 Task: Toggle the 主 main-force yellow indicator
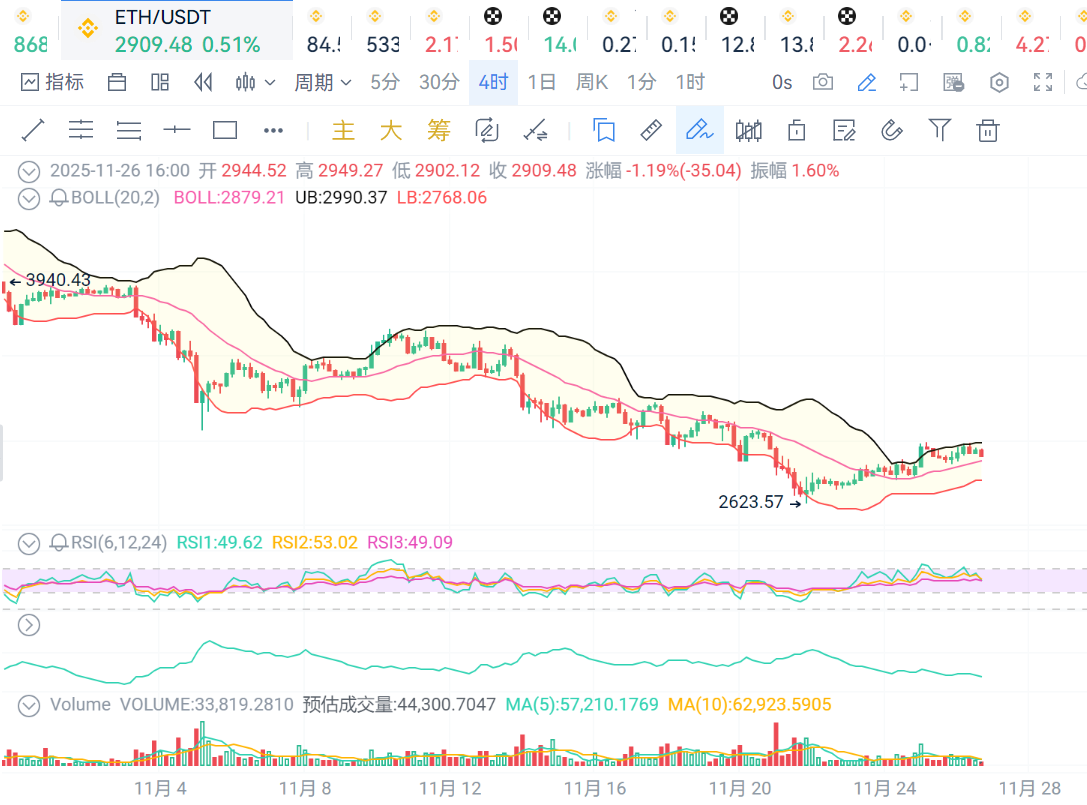(343, 130)
